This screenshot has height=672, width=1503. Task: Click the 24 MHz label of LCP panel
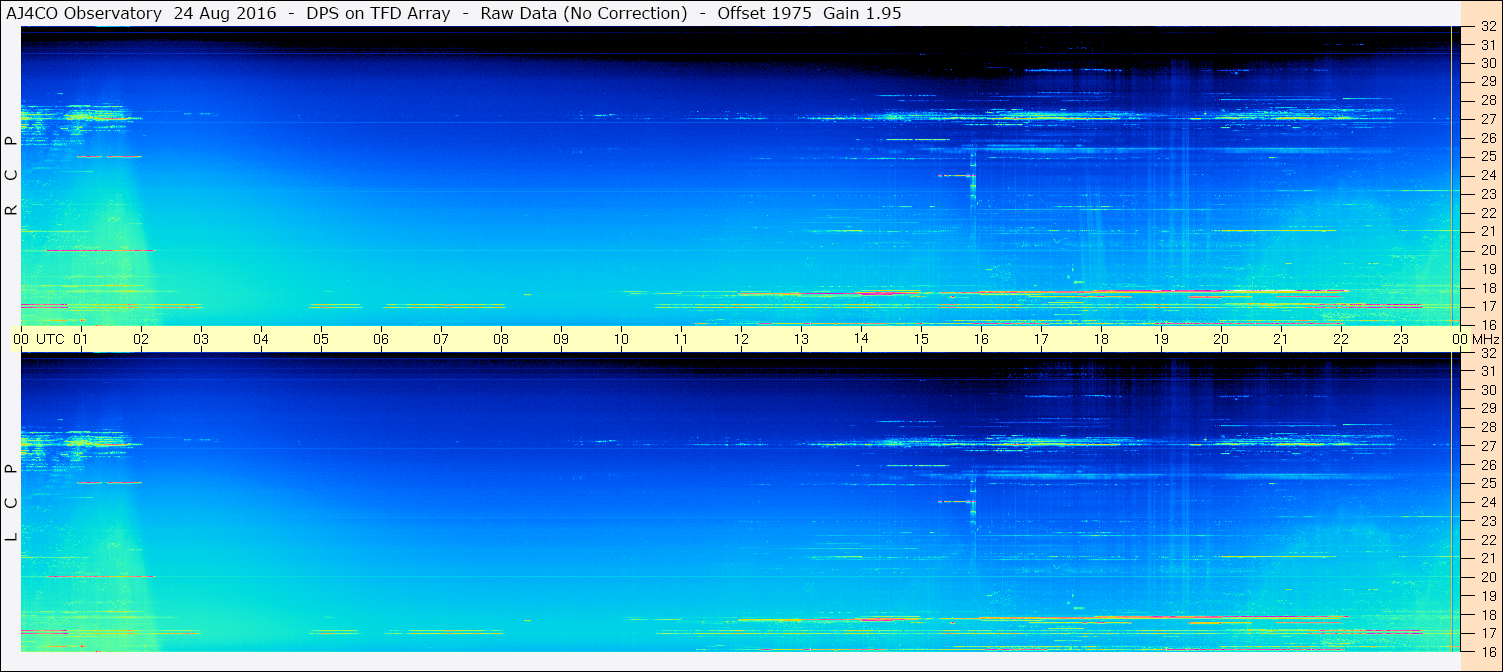[x=1488, y=502]
